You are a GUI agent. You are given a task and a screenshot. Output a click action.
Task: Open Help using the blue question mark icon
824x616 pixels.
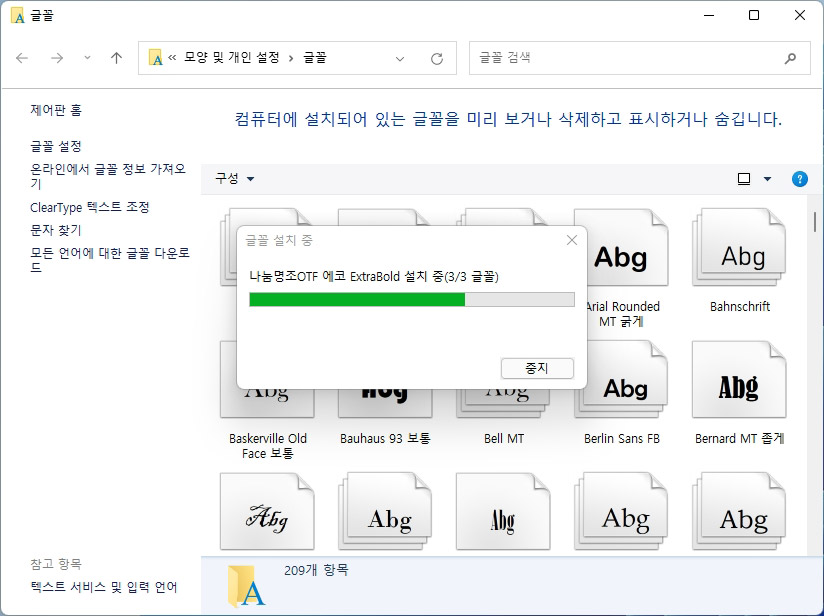(x=799, y=178)
